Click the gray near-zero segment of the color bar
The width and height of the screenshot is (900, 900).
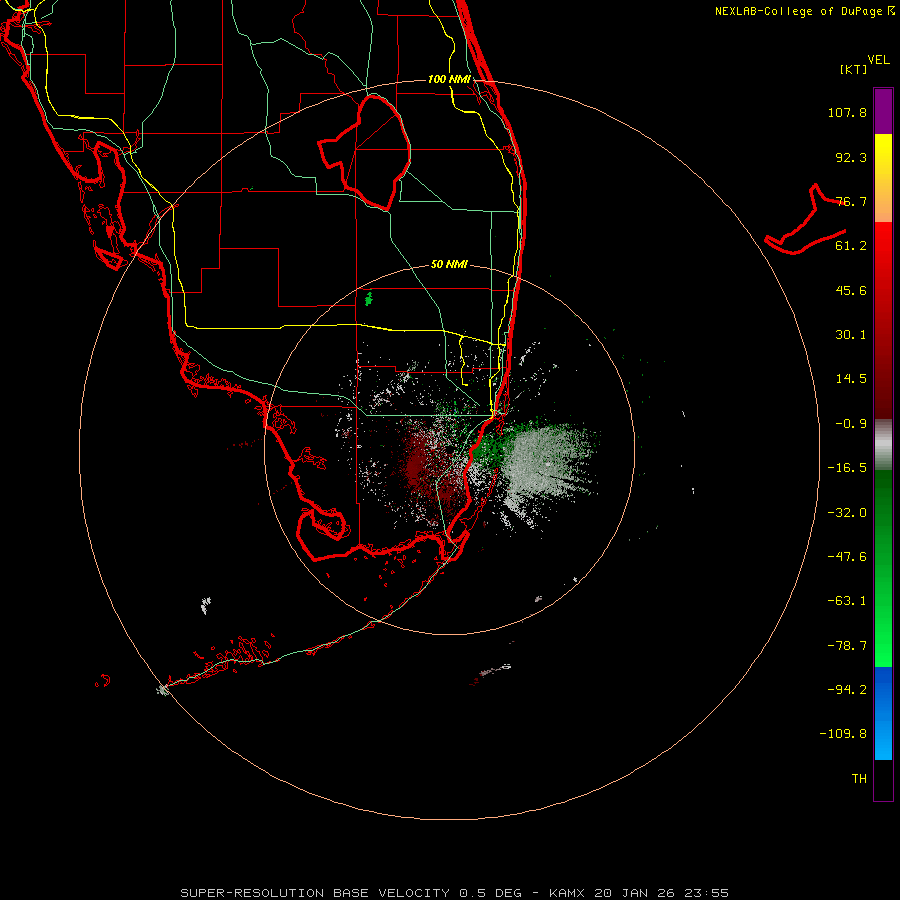point(883,445)
